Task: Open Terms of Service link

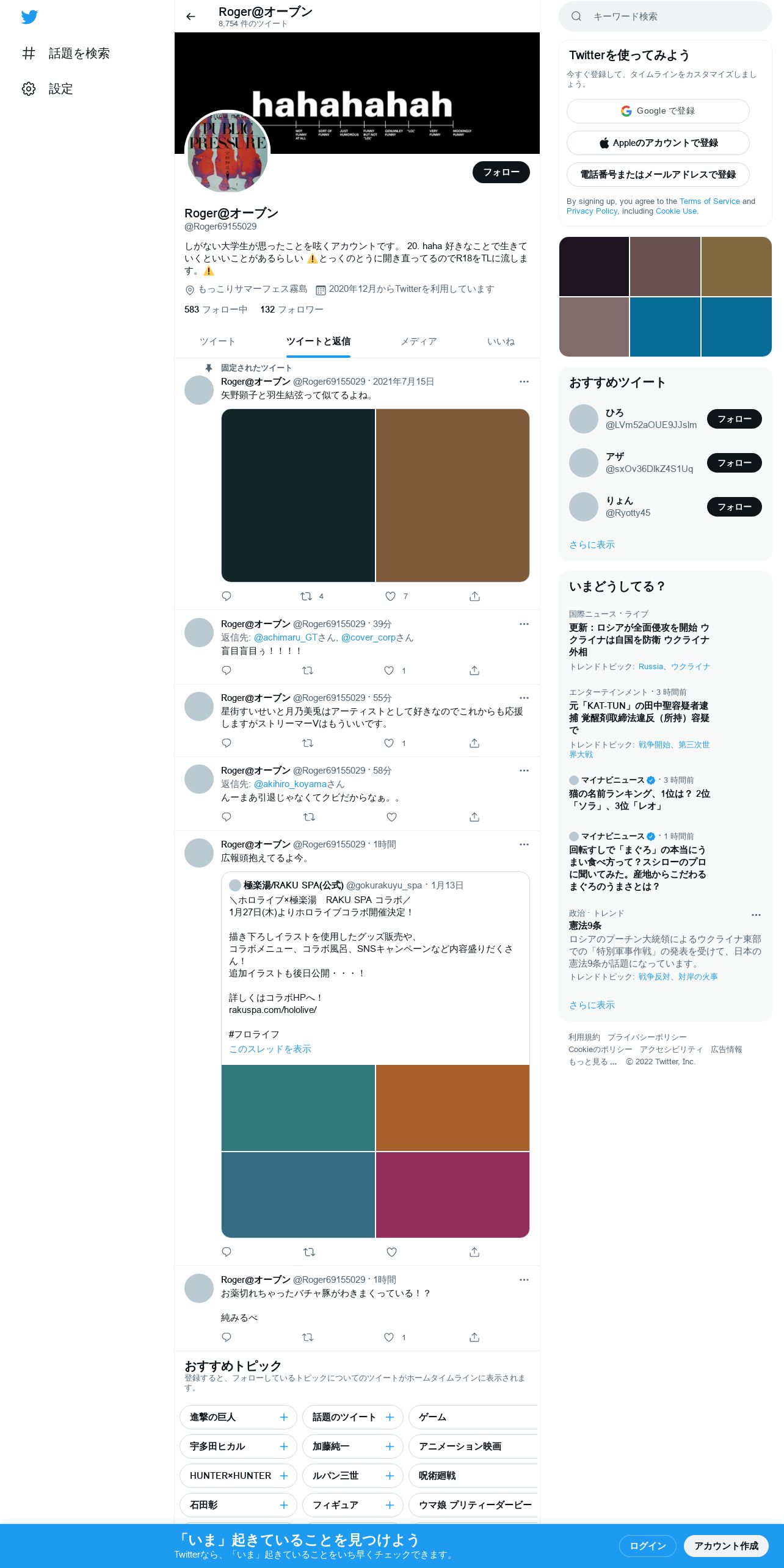Action: pyautogui.click(x=710, y=201)
